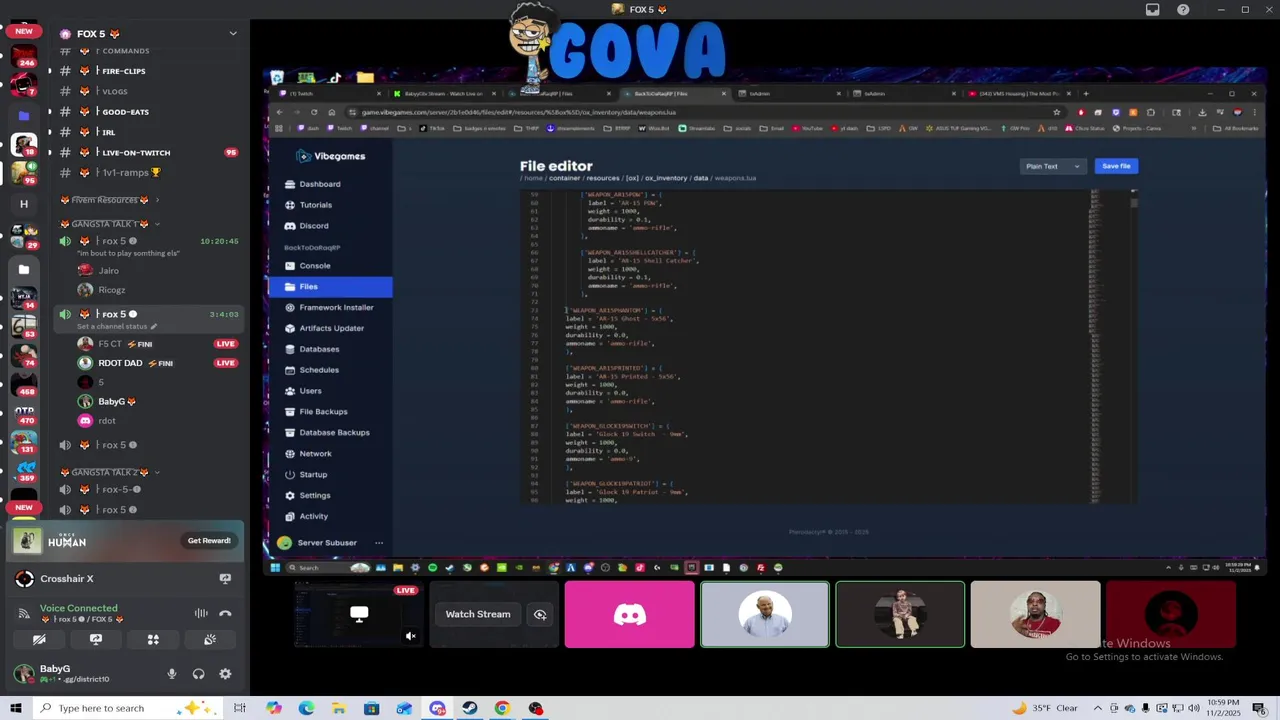Viewport: 1280px width, 720px height.
Task: Toggle the camera button in voice panel
Action: tap(39, 639)
